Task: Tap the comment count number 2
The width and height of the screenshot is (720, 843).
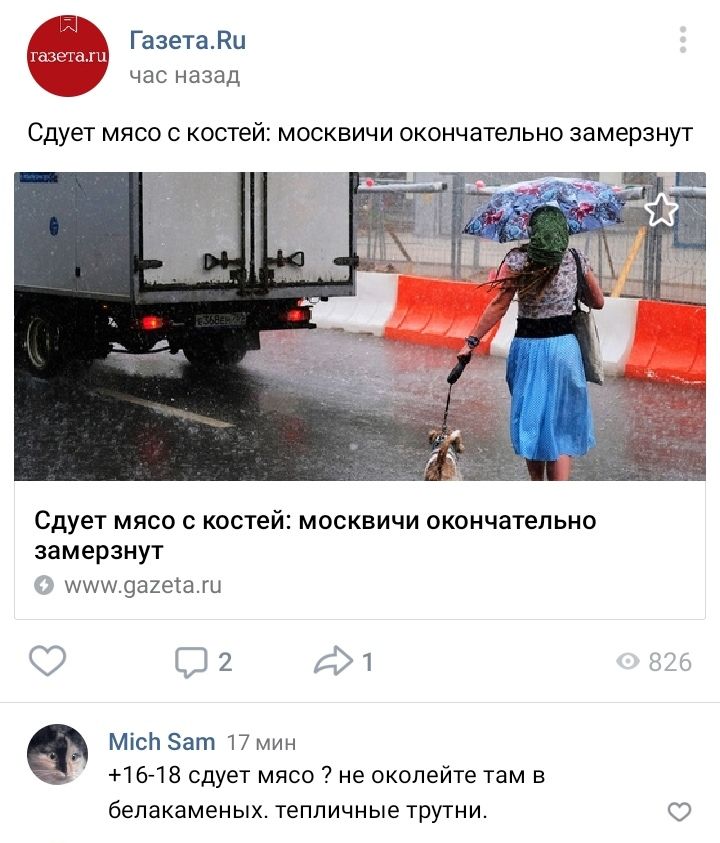Action: pos(225,662)
